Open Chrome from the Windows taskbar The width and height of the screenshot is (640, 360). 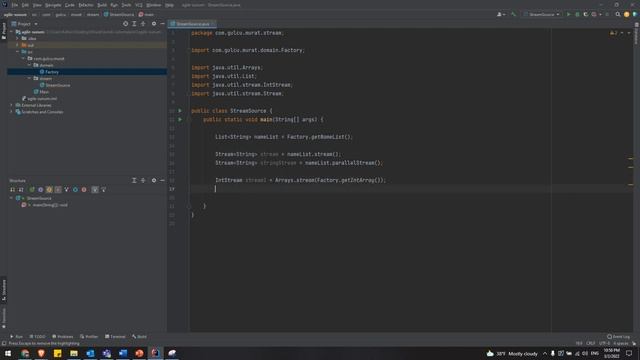25,353
